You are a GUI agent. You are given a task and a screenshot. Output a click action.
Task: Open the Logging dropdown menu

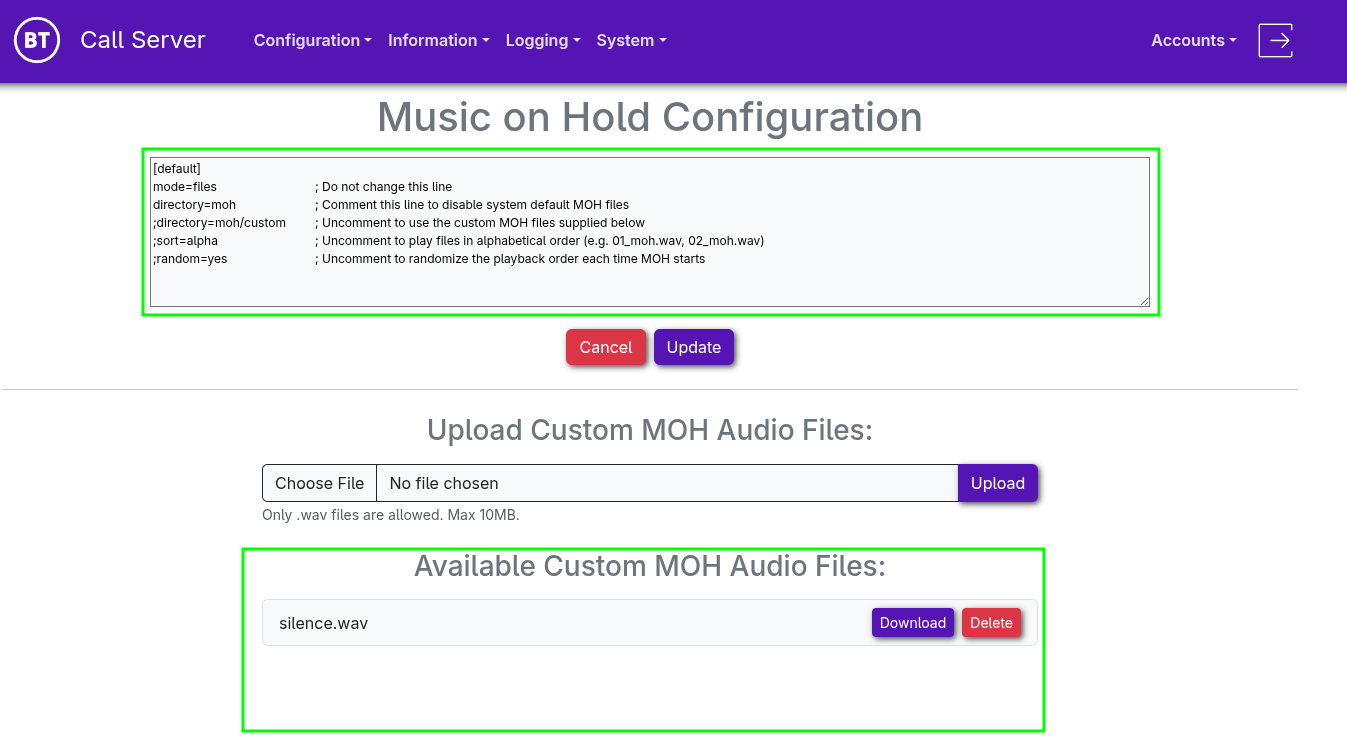click(x=543, y=40)
